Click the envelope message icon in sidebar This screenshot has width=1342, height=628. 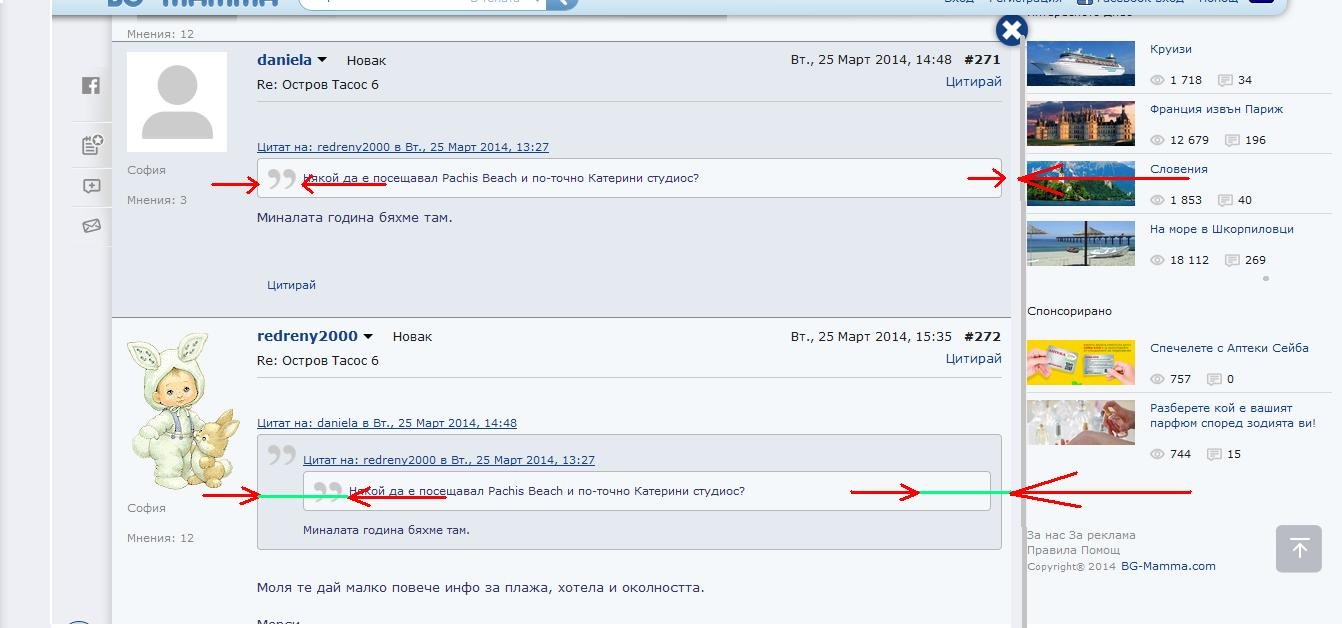[x=91, y=226]
